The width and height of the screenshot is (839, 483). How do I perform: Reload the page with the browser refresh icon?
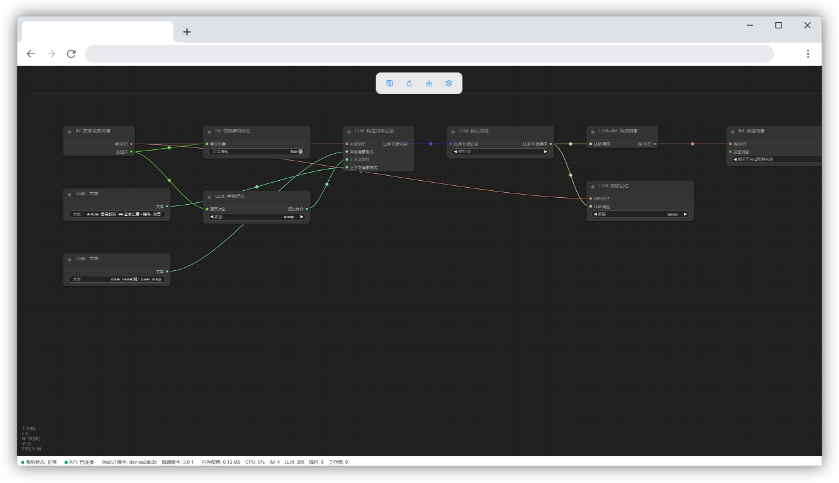(x=71, y=54)
